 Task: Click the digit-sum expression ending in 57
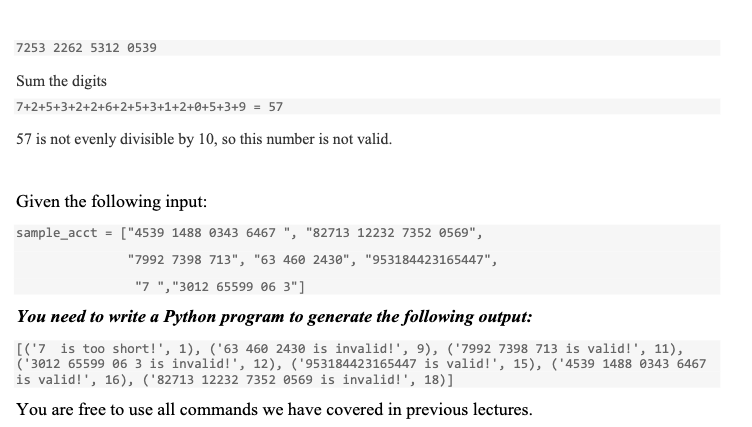(x=149, y=106)
